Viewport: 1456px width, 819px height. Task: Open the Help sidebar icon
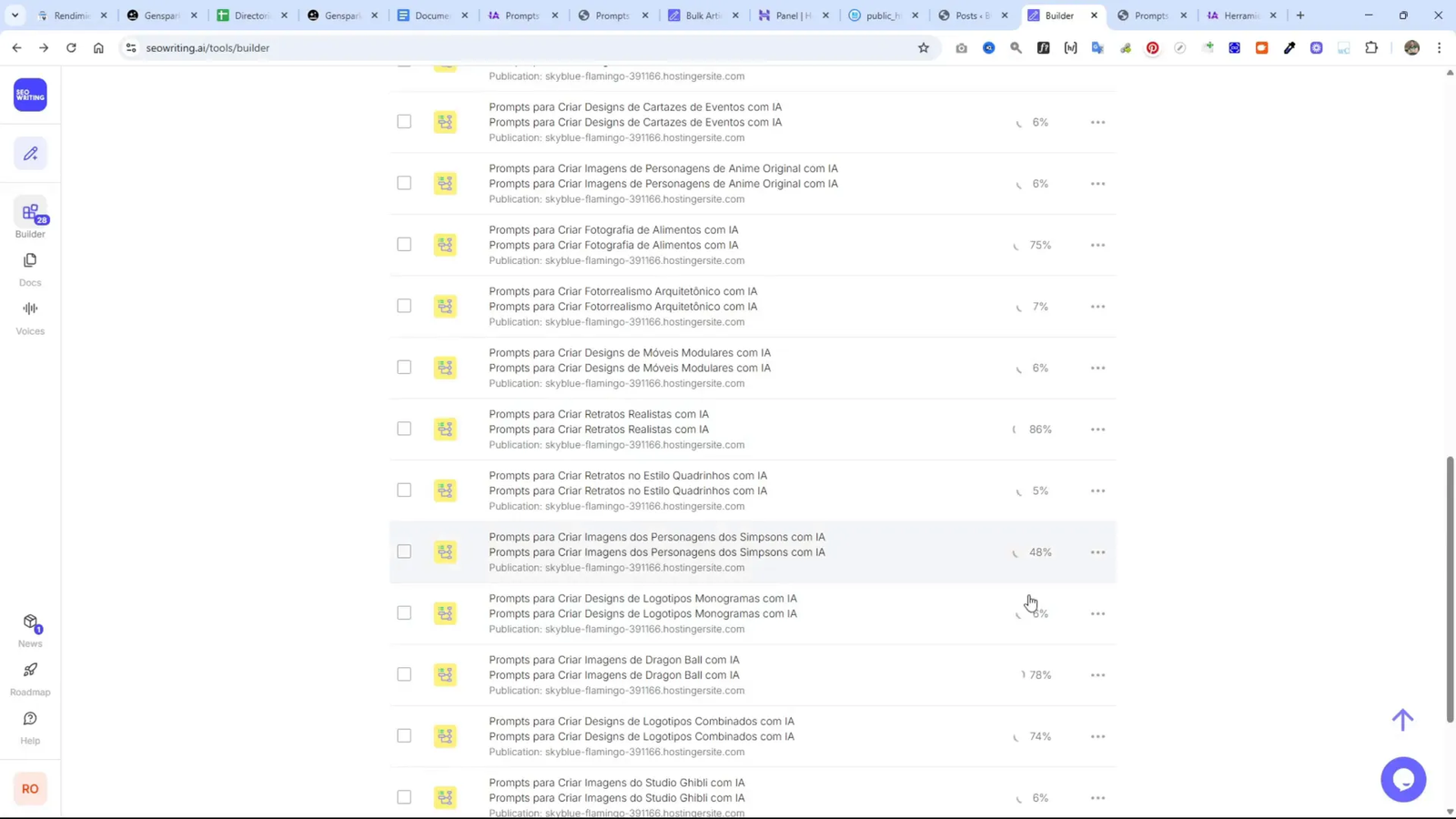pos(30,720)
